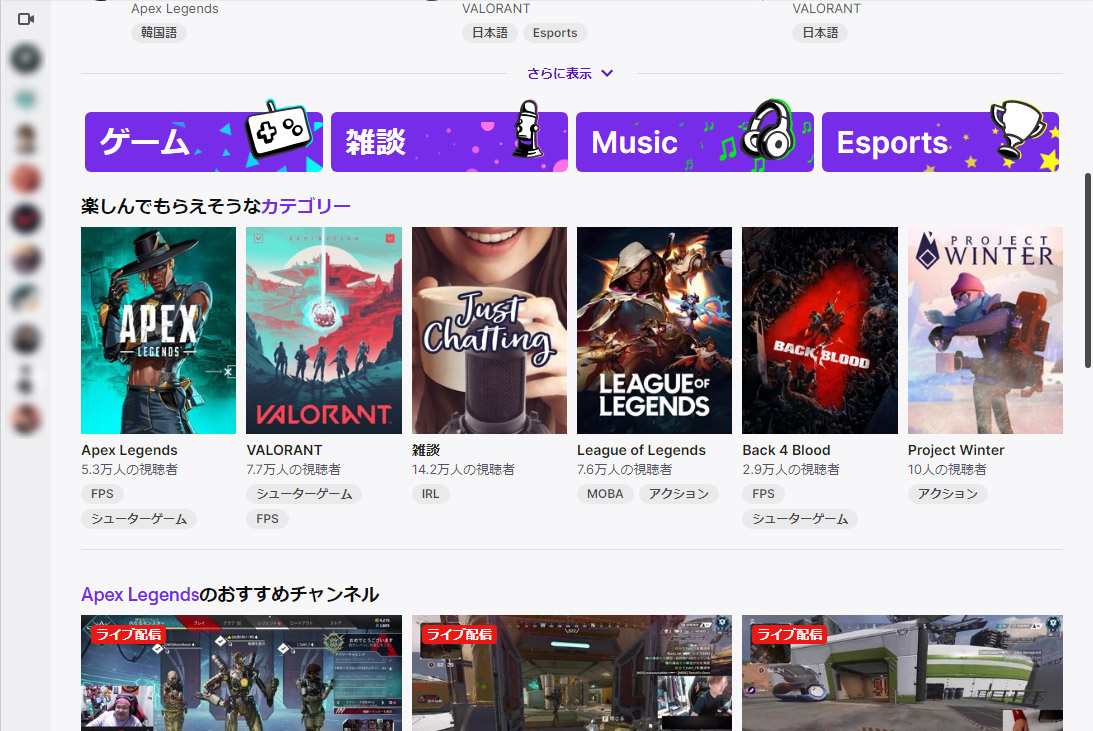Select FPS tag under Back 4 Blood
The width and height of the screenshot is (1093, 731).
pos(763,494)
